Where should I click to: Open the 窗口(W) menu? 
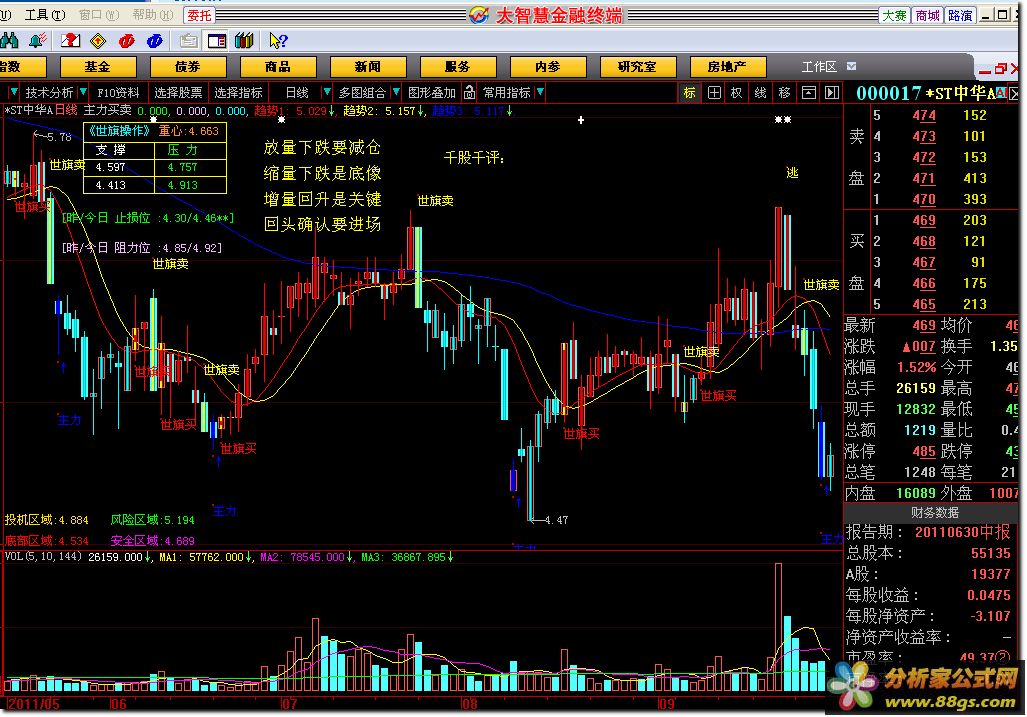tap(98, 14)
